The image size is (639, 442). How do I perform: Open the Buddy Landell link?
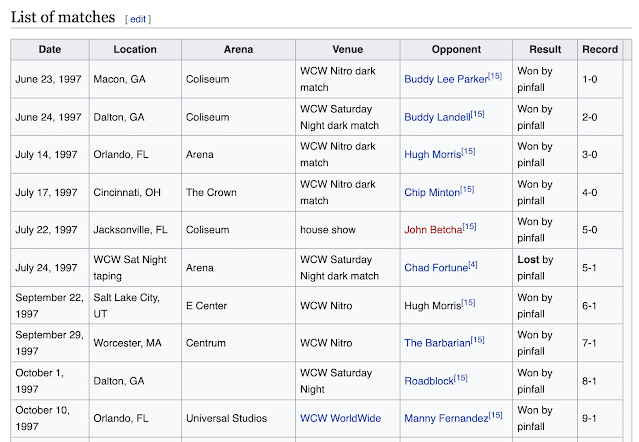(437, 117)
